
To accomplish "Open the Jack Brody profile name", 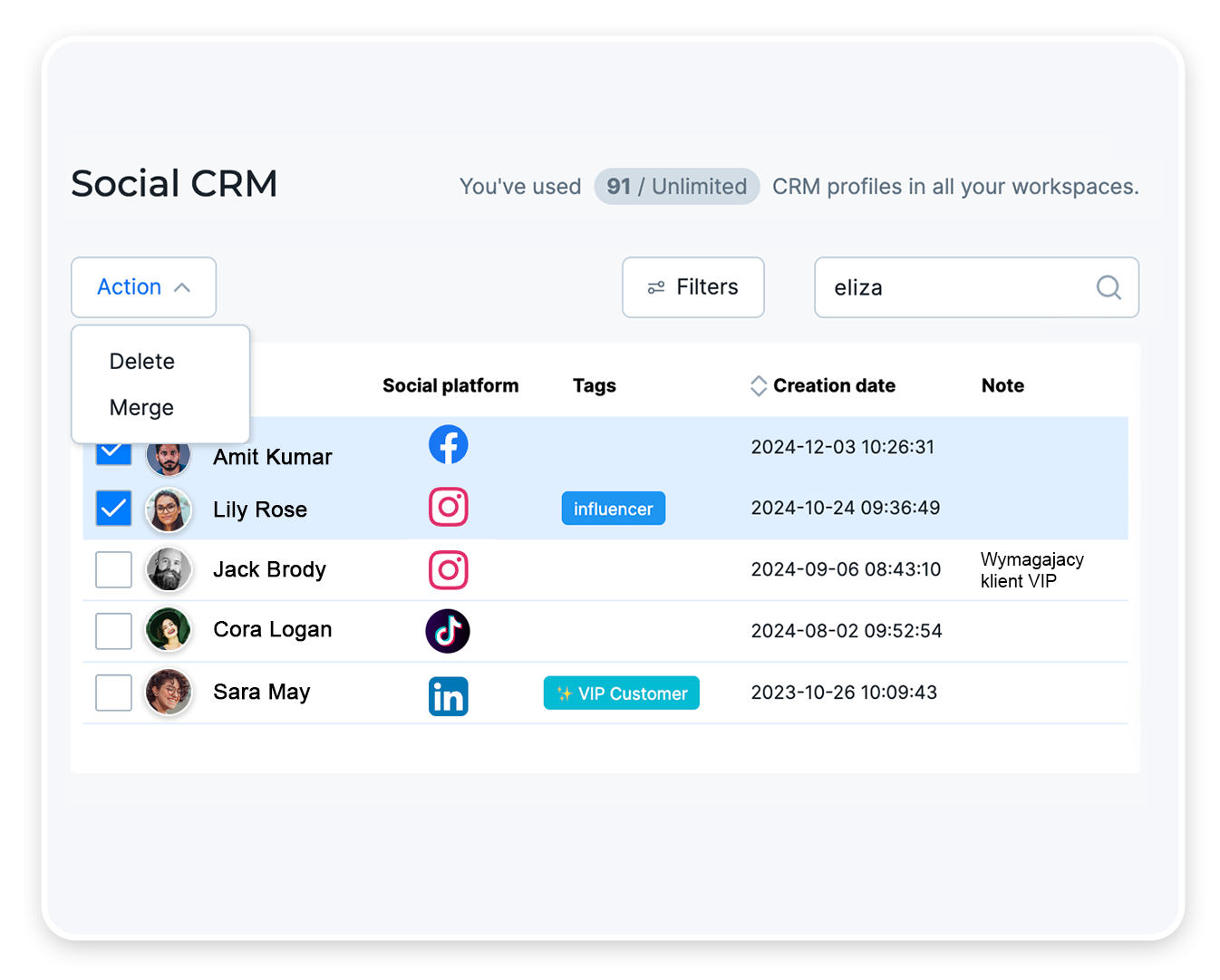I will pos(269,569).
